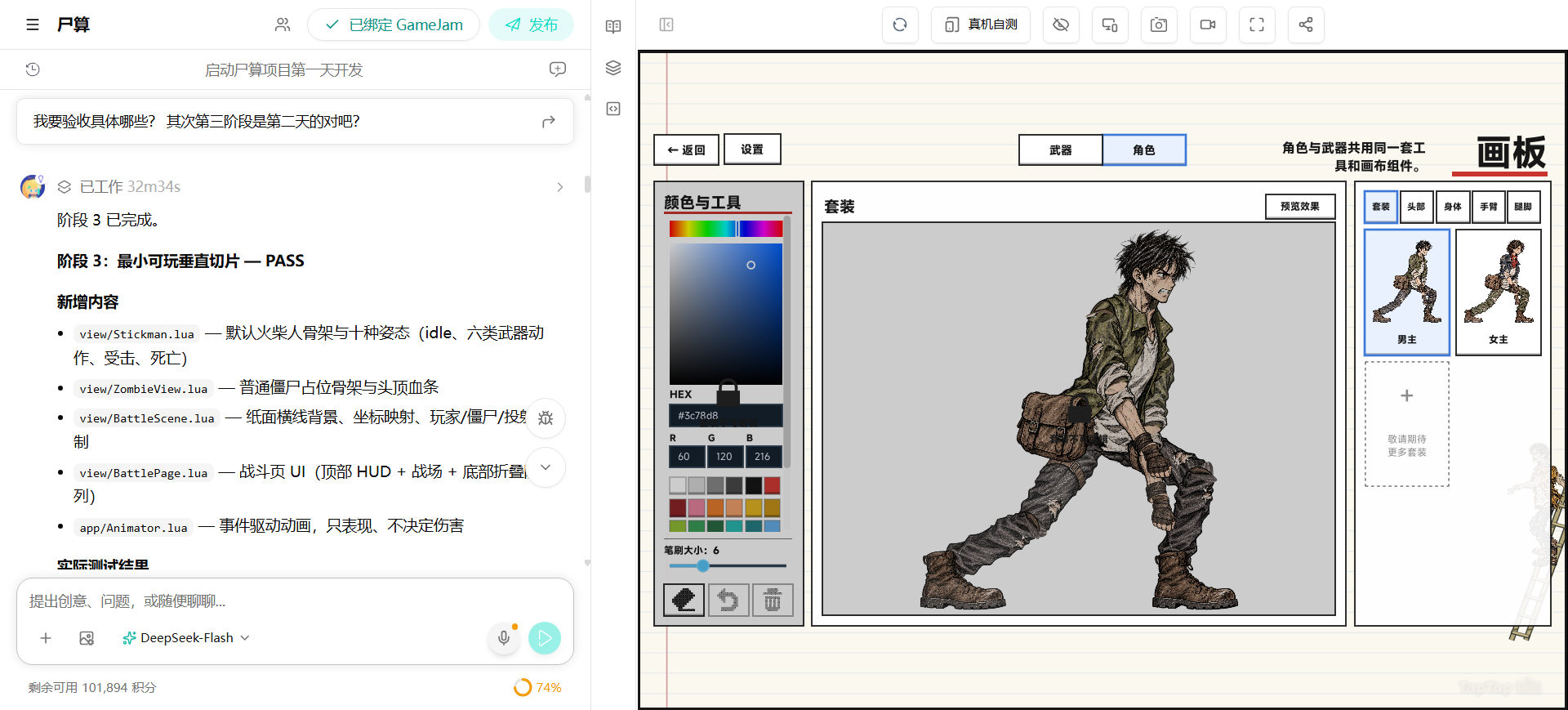Viewport: 1568px width, 710px height.
Task: Open the 设置 settings button
Action: [x=752, y=150]
